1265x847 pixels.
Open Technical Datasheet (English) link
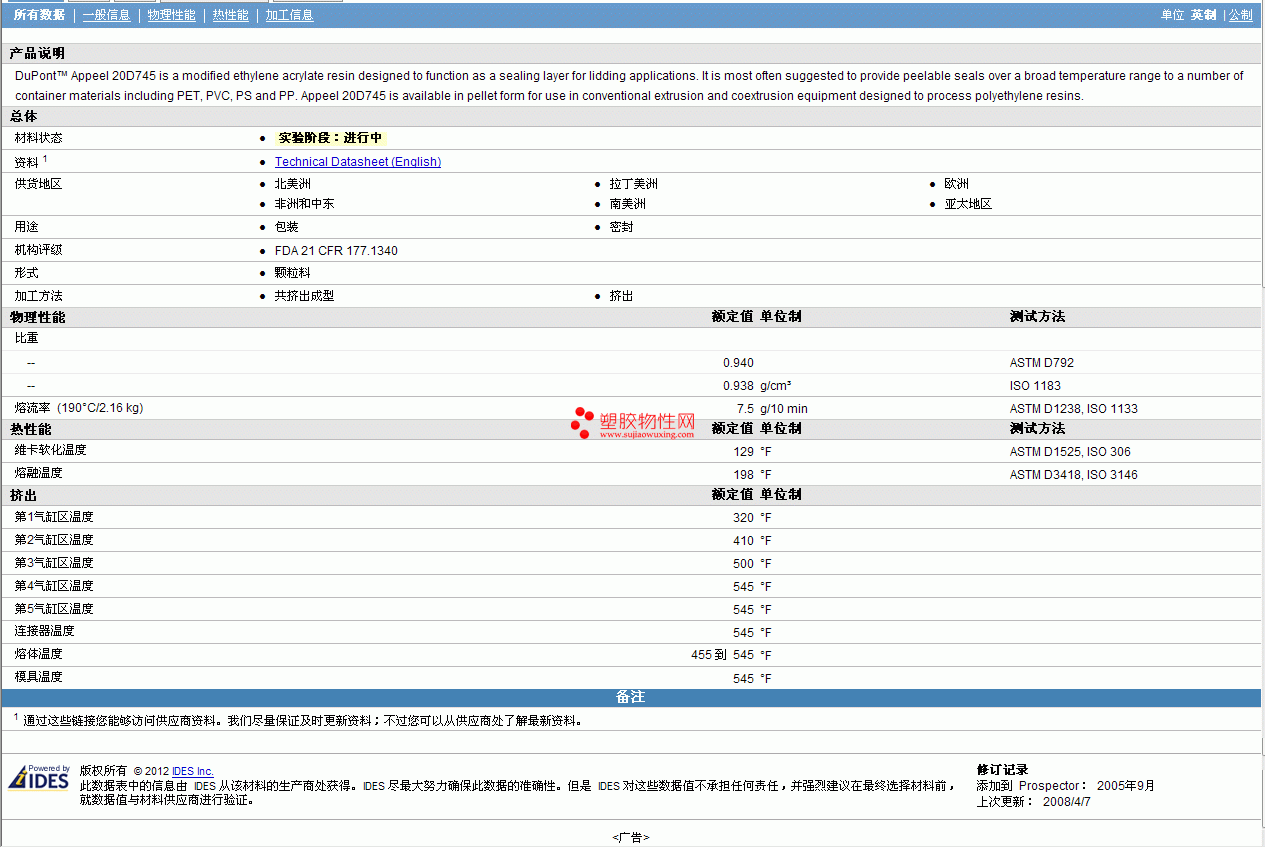tap(358, 161)
